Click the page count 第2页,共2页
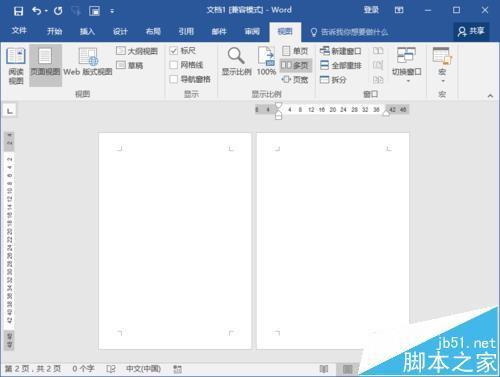The width and height of the screenshot is (500, 377). click(33, 369)
